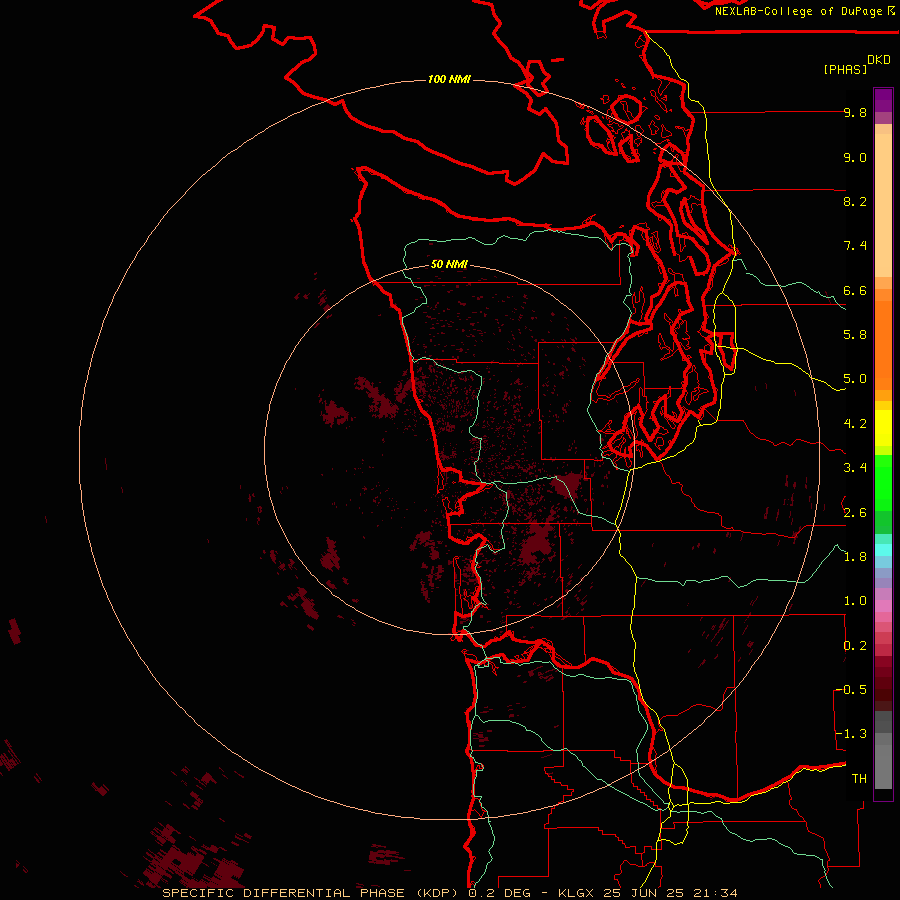
Task: Select the 8.2 scale value
Action: [855, 201]
